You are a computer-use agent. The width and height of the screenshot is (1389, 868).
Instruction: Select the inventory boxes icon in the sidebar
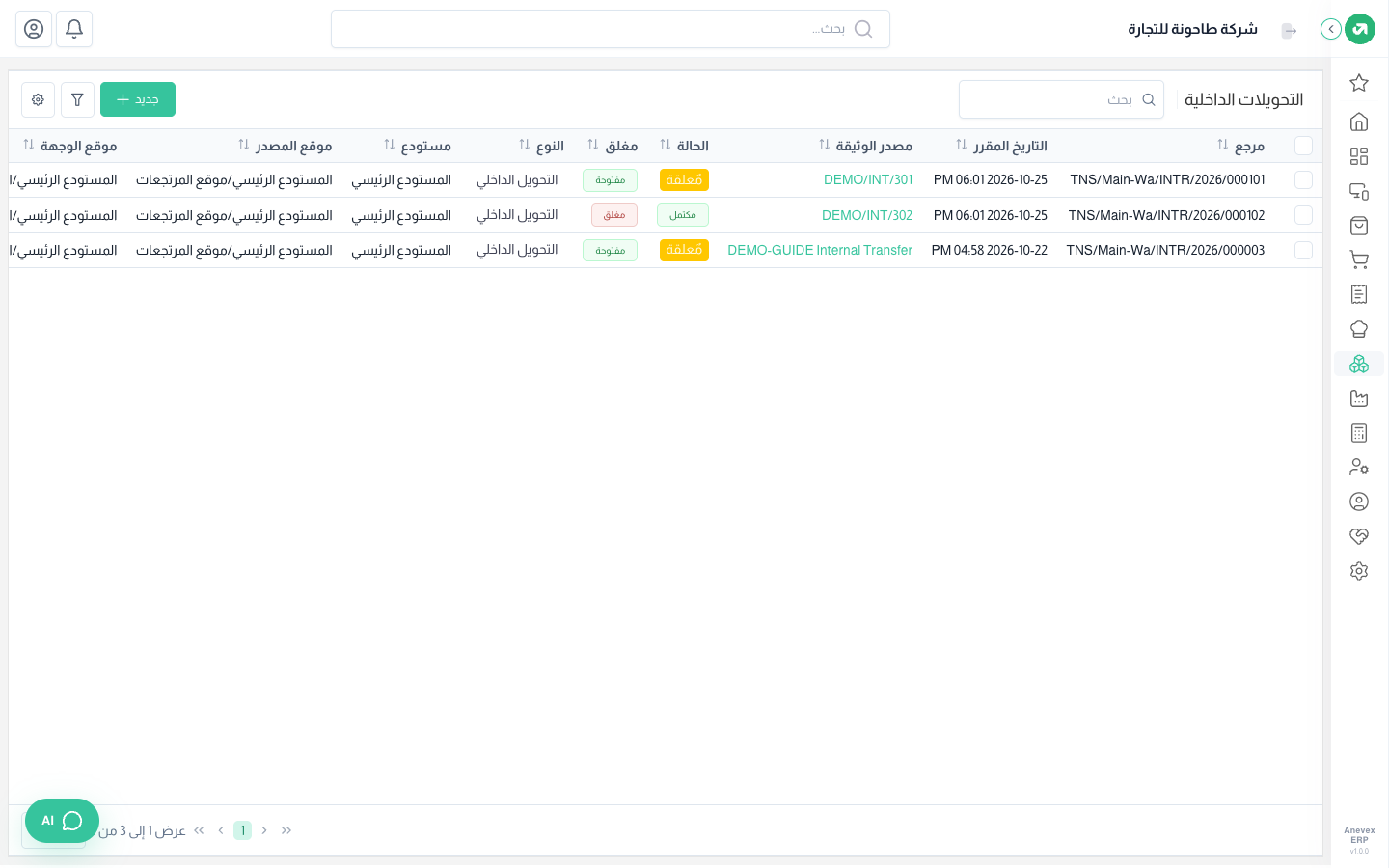tap(1359, 364)
